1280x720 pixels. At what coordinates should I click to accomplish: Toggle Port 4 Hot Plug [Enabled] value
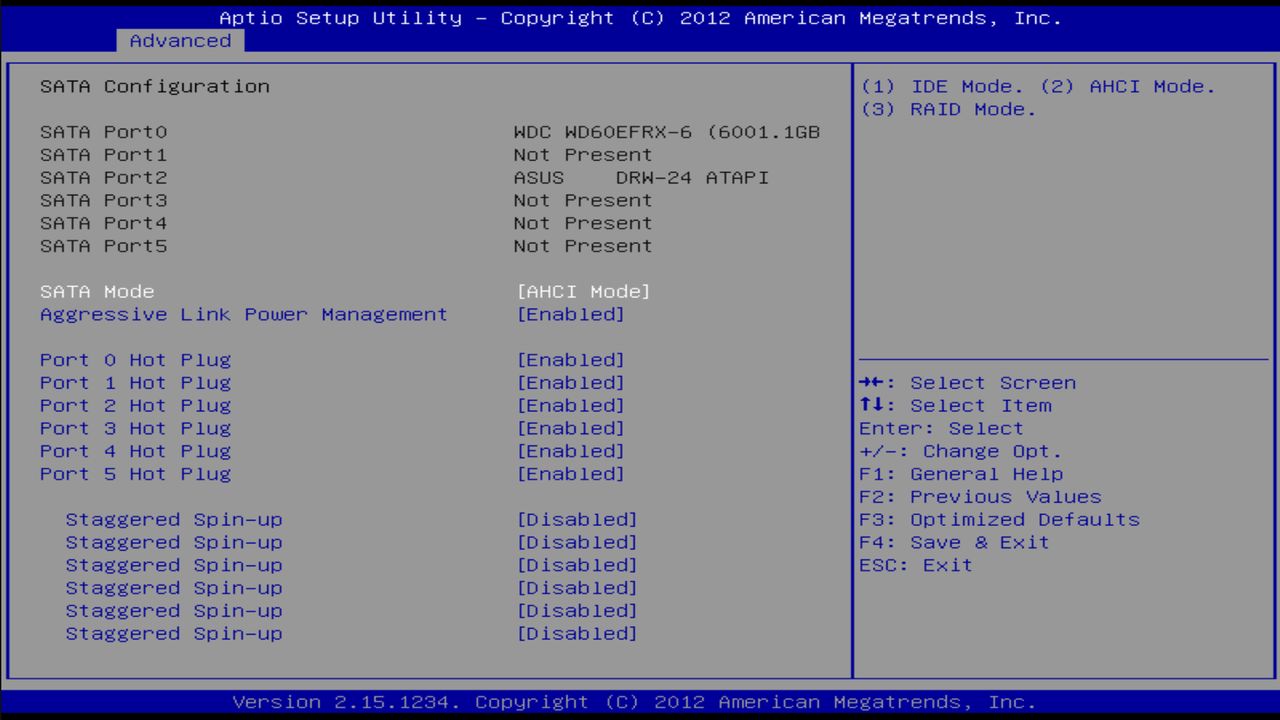[x=571, y=452]
